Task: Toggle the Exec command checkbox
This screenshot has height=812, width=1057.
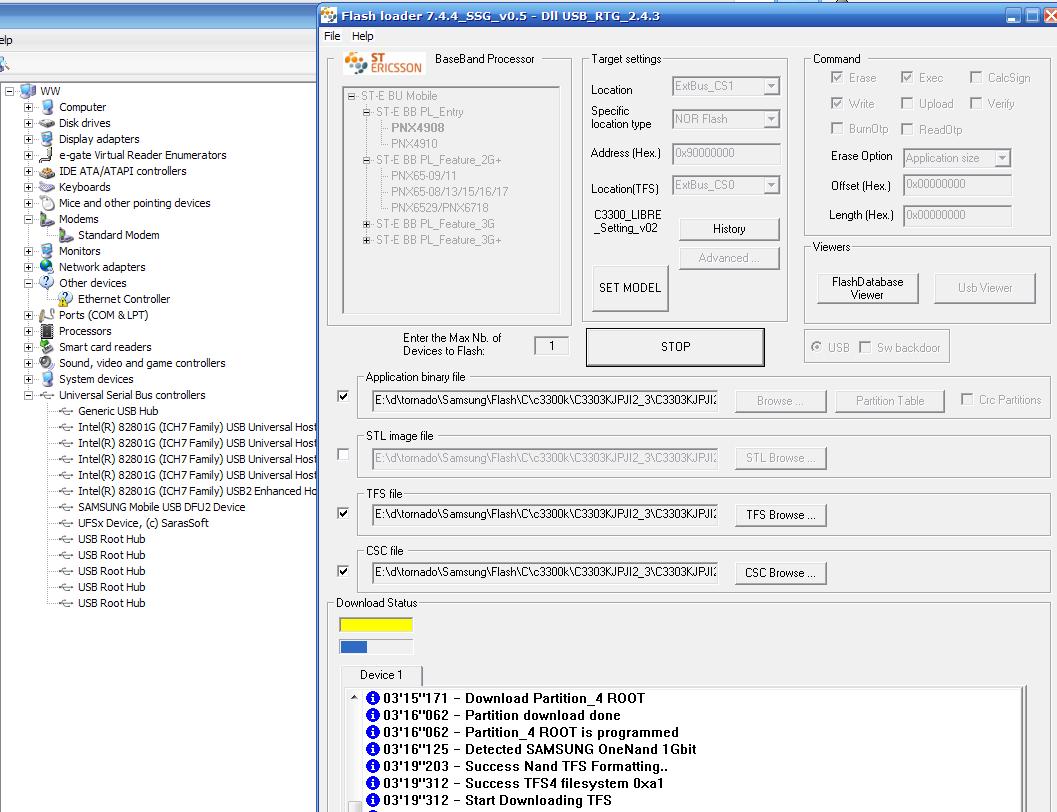Action: pos(907,77)
